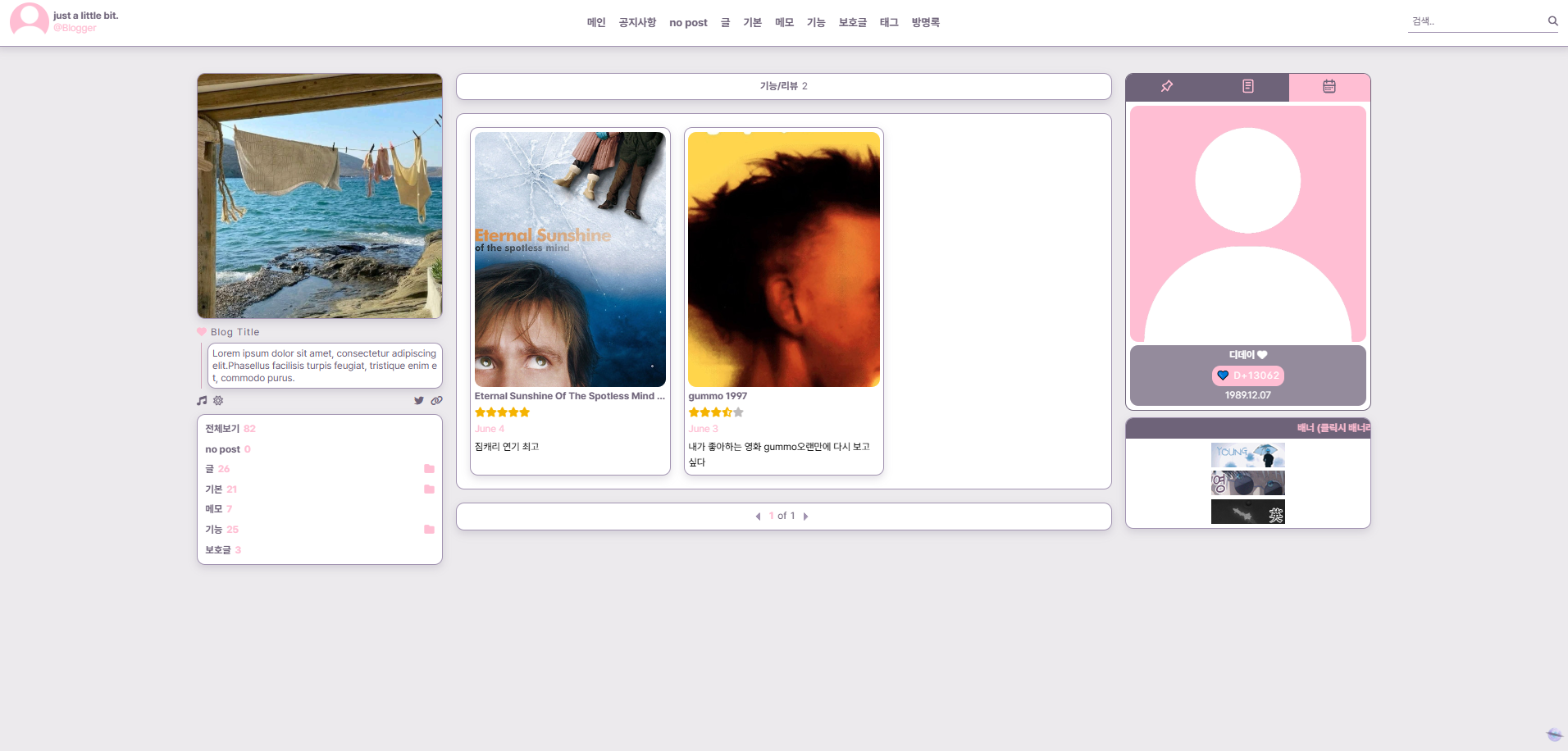
Task: Click the June 3 post date
Action: [704, 429]
